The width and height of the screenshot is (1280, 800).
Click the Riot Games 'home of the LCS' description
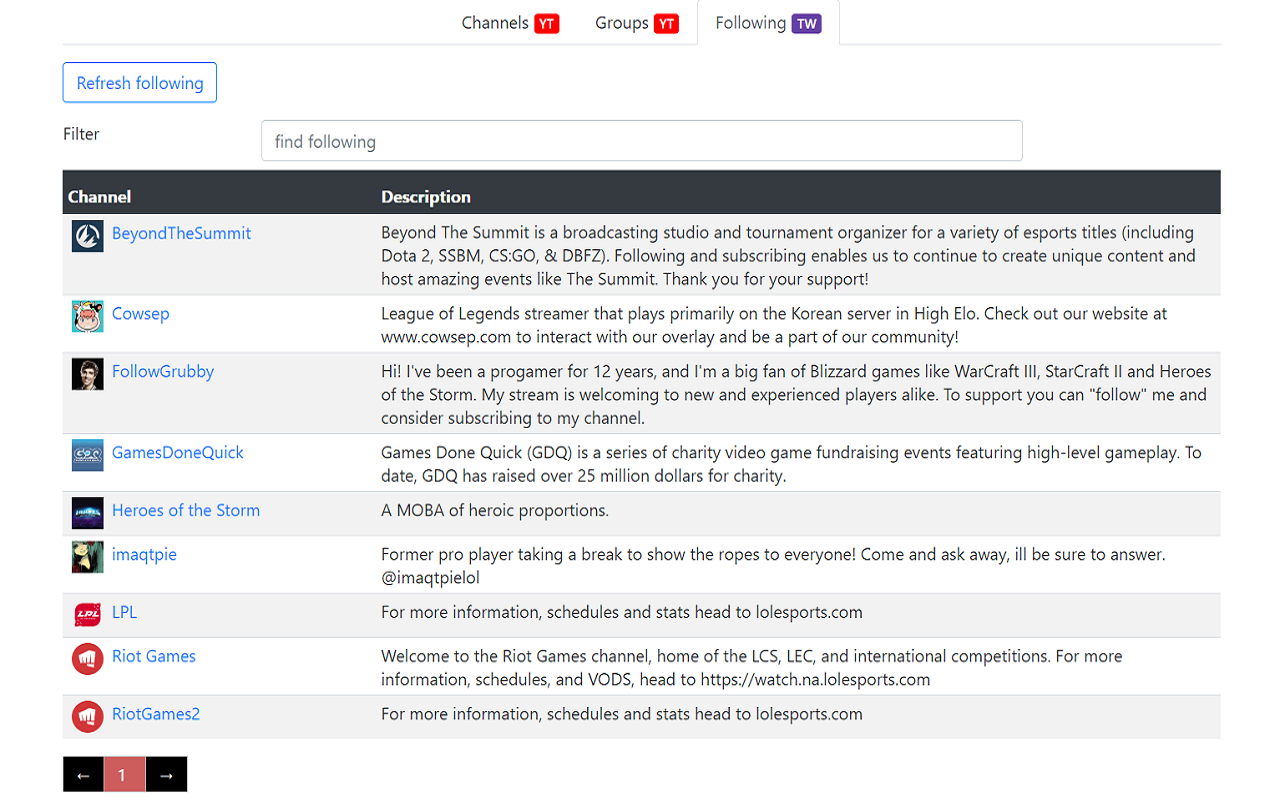tap(752, 668)
